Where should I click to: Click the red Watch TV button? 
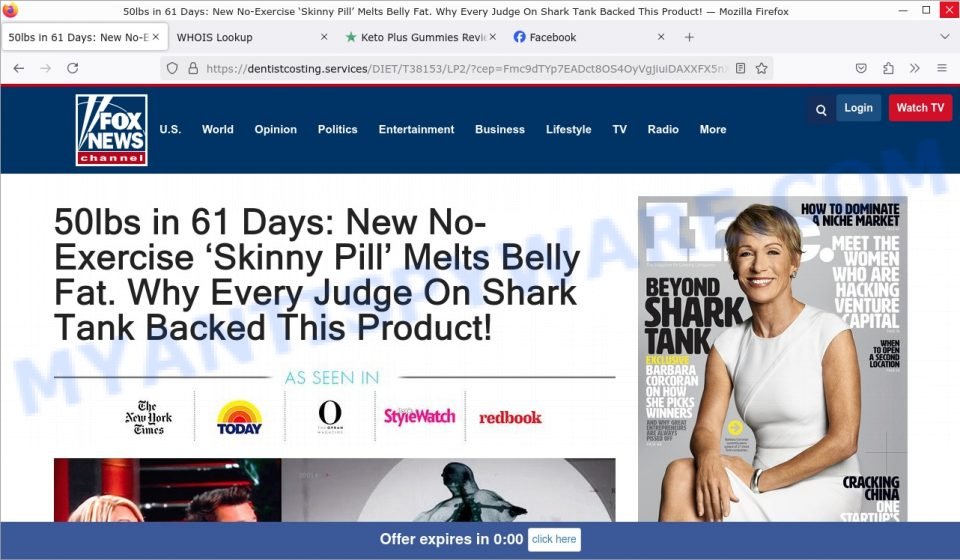tap(920, 108)
